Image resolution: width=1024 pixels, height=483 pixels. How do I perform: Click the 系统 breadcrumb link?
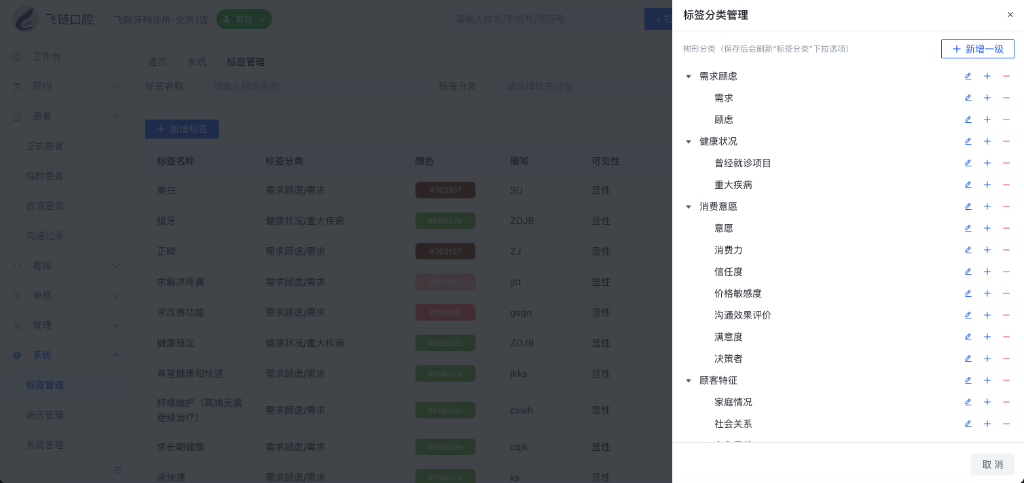tap(197, 63)
